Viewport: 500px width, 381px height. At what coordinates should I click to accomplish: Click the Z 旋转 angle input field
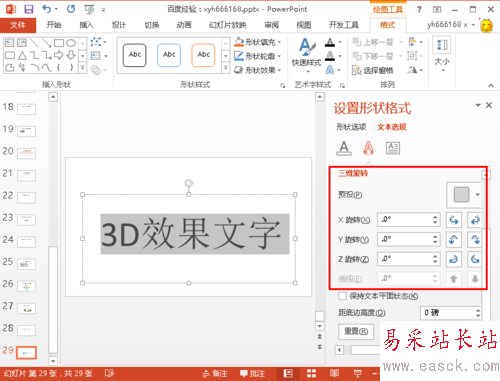coord(409,259)
